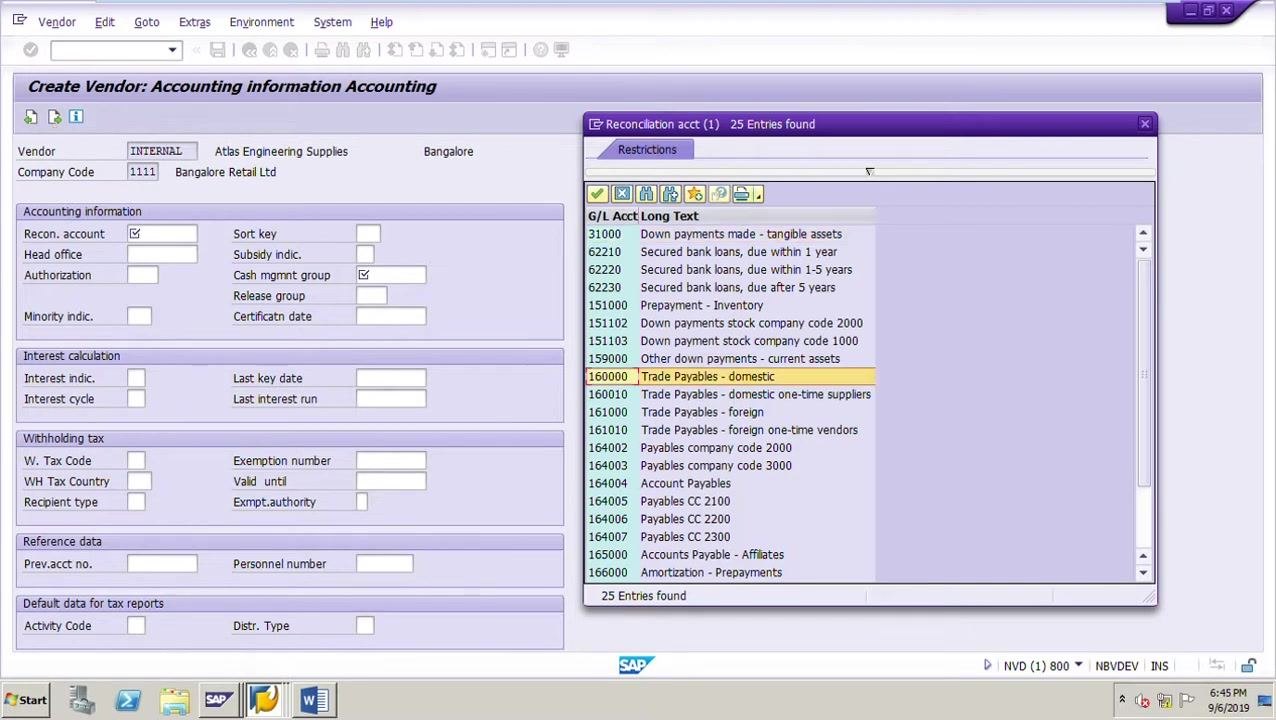Open SAP Logon from the taskbar
The width and height of the screenshot is (1276, 720).
tap(218, 700)
